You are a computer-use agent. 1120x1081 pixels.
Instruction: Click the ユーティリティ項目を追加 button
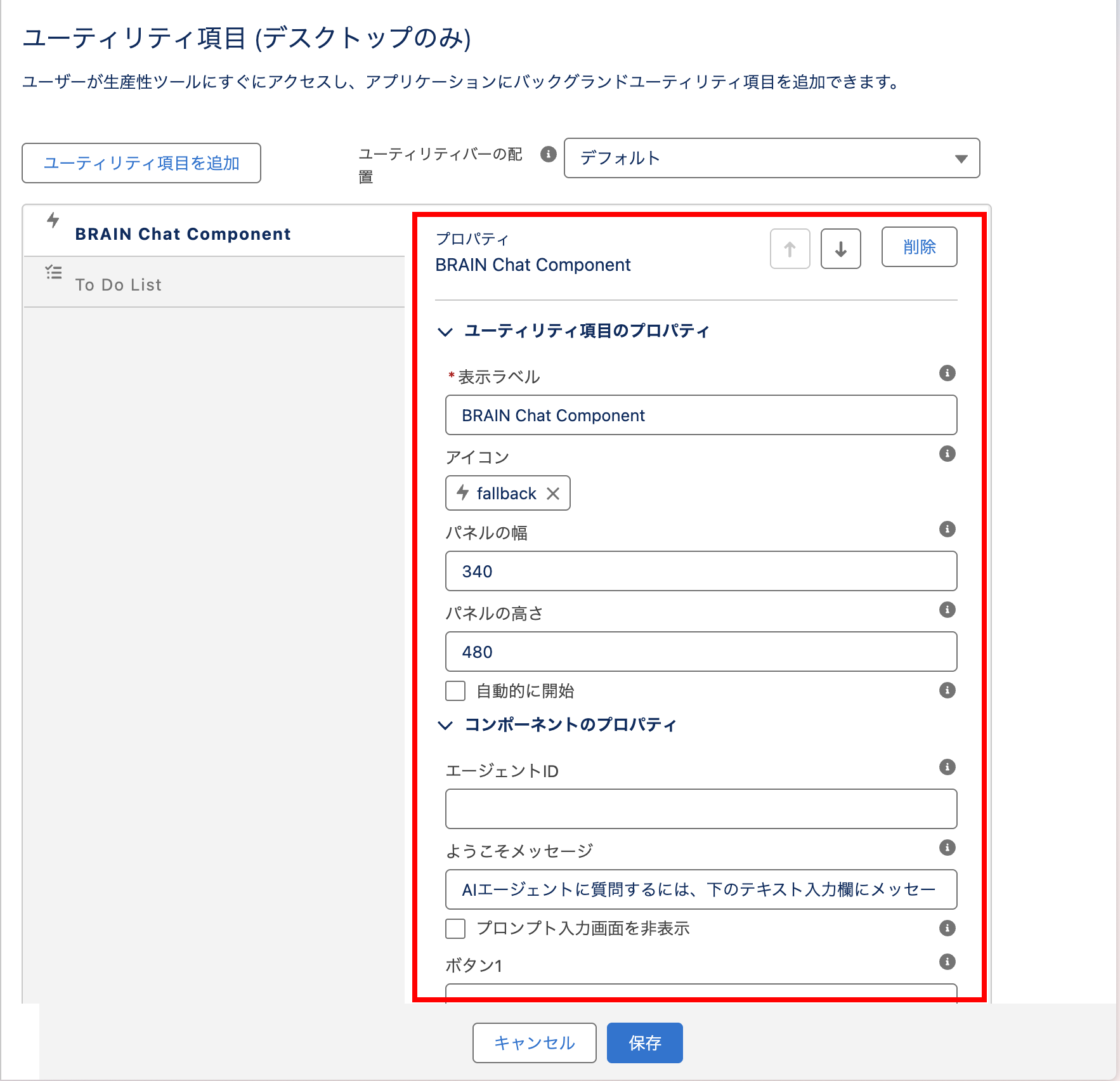[141, 163]
